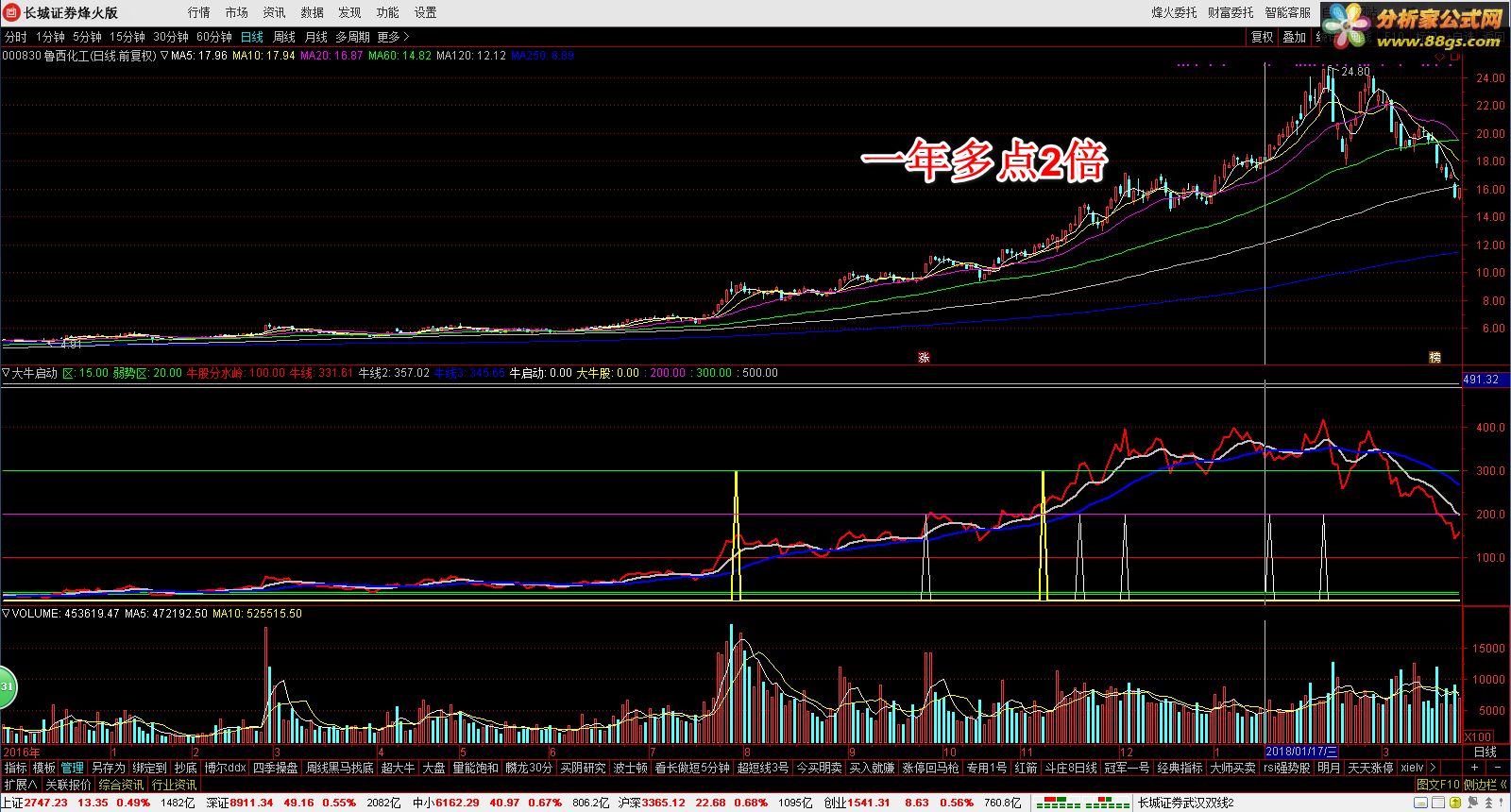
Task: Click the 财富委托 link
Action: [x=1231, y=12]
